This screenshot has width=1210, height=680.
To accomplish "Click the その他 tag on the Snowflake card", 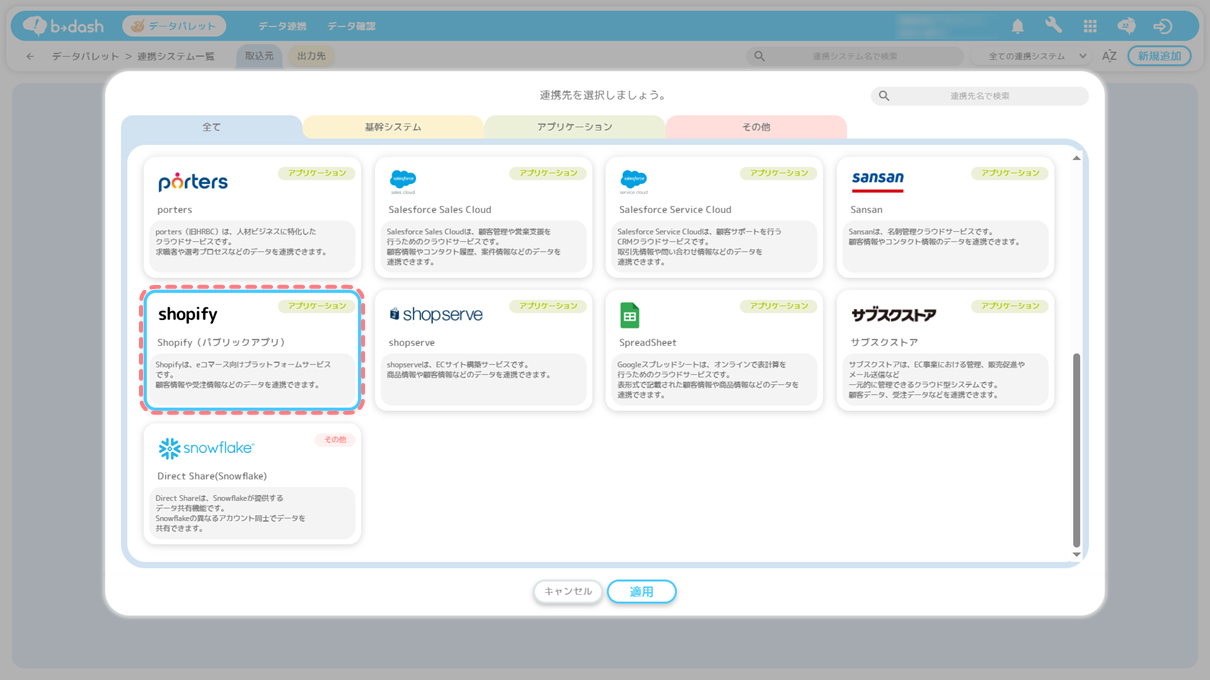I will point(335,440).
